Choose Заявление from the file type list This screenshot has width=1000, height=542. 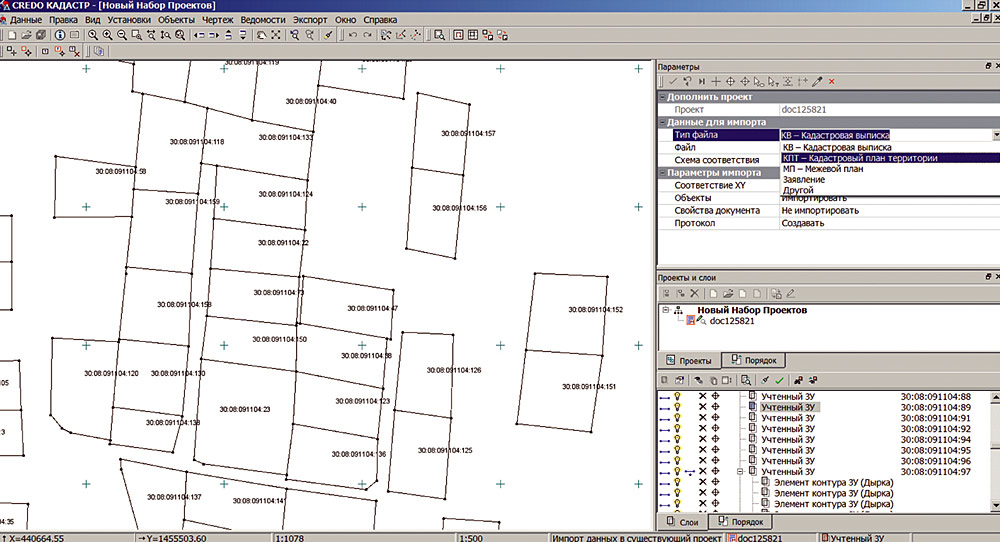[804, 180]
